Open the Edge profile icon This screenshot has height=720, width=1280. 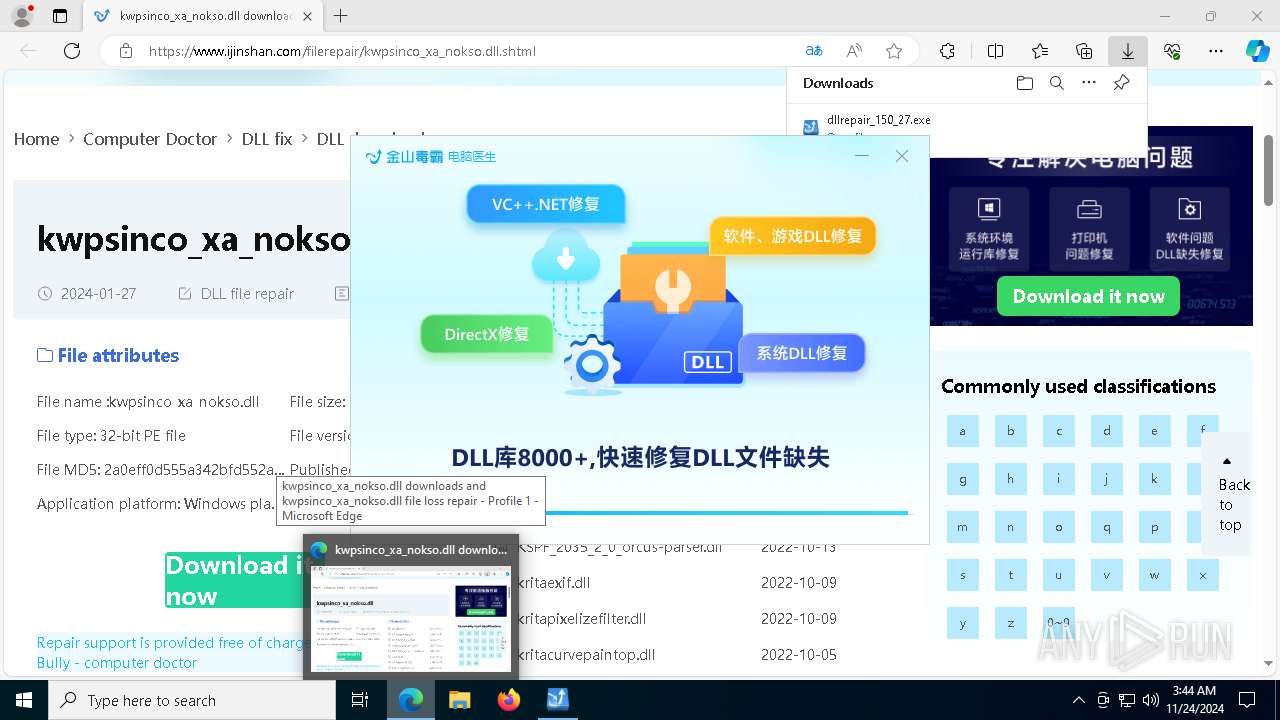(21, 16)
